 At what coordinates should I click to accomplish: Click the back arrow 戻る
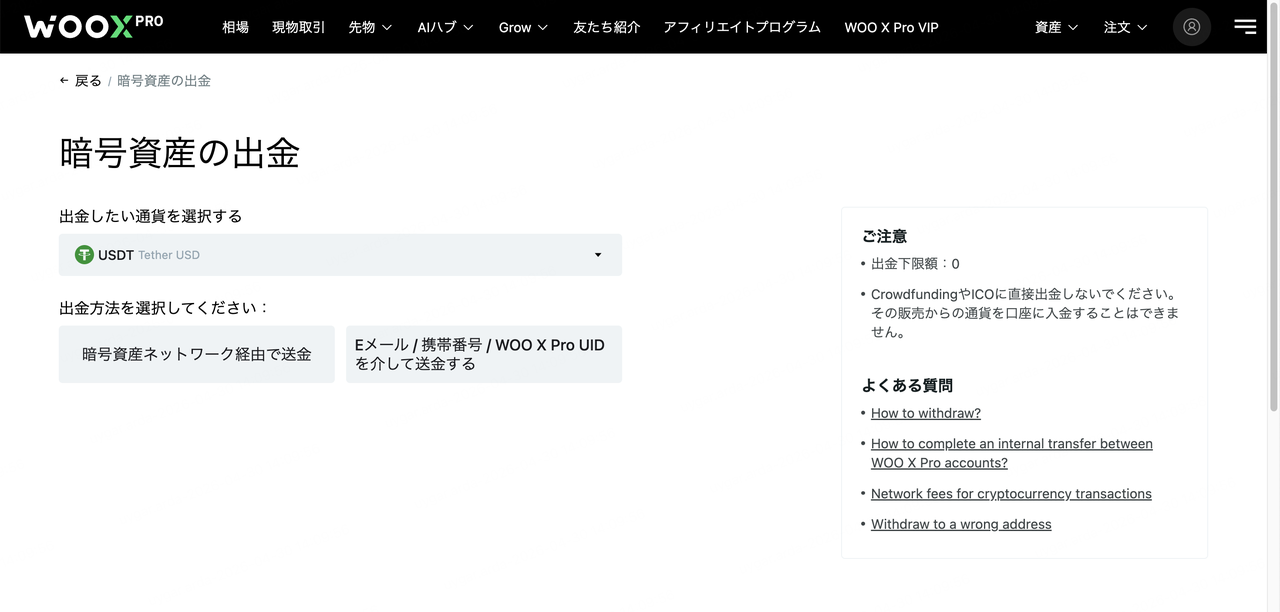pyautogui.click(x=80, y=81)
